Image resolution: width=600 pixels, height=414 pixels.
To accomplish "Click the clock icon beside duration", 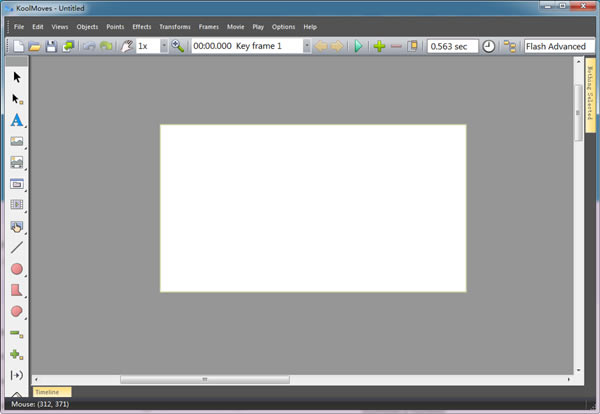I will 488,47.
